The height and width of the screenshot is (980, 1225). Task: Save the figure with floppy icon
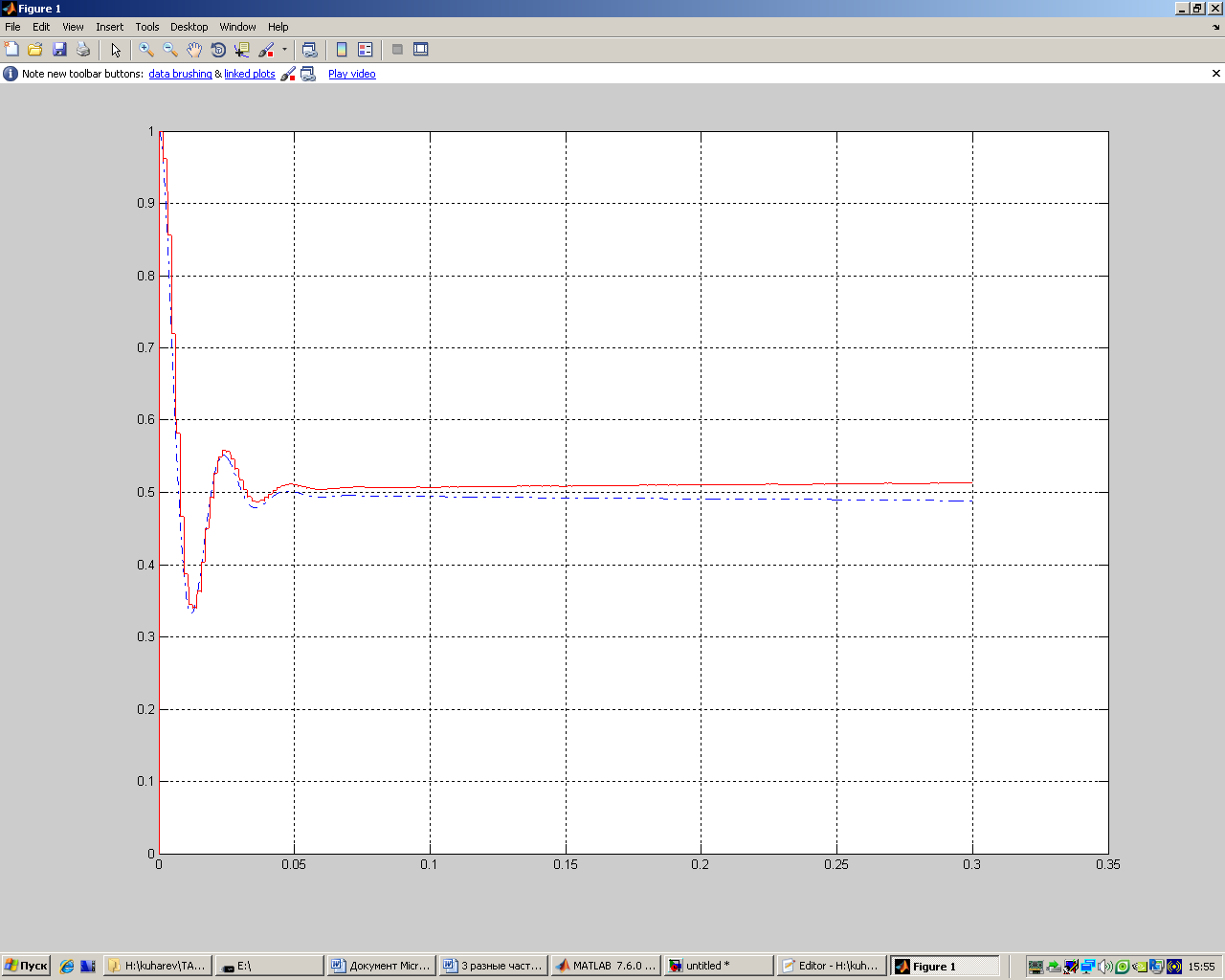[x=59, y=49]
